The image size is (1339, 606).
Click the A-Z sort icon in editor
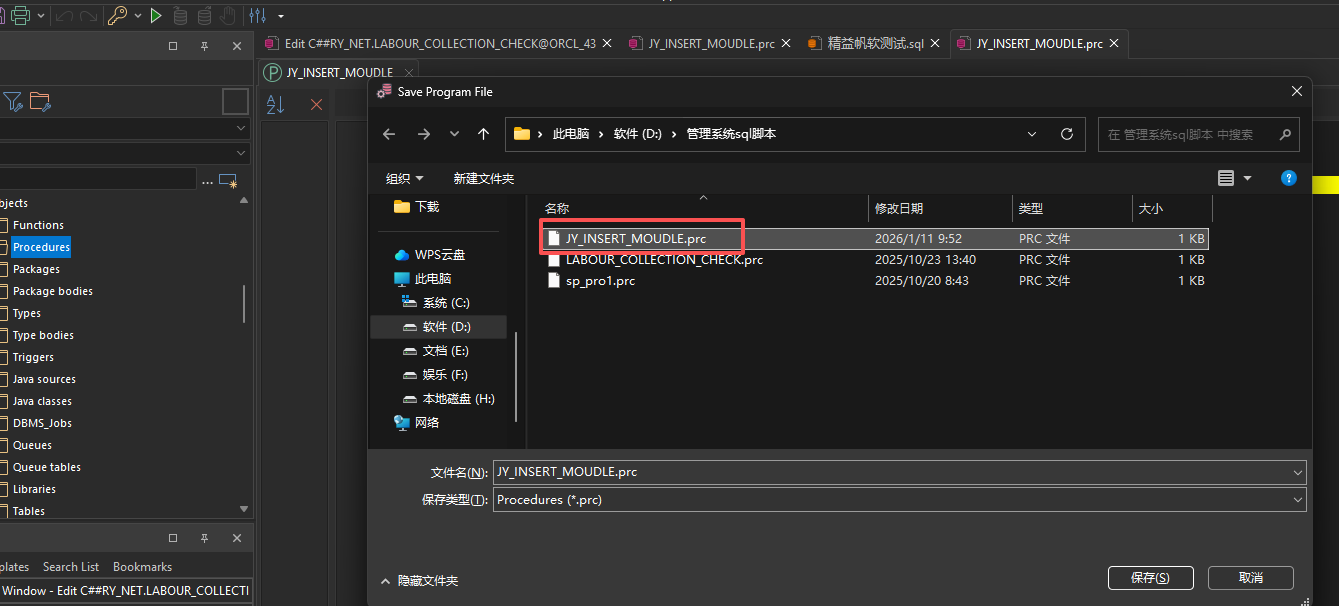click(275, 104)
